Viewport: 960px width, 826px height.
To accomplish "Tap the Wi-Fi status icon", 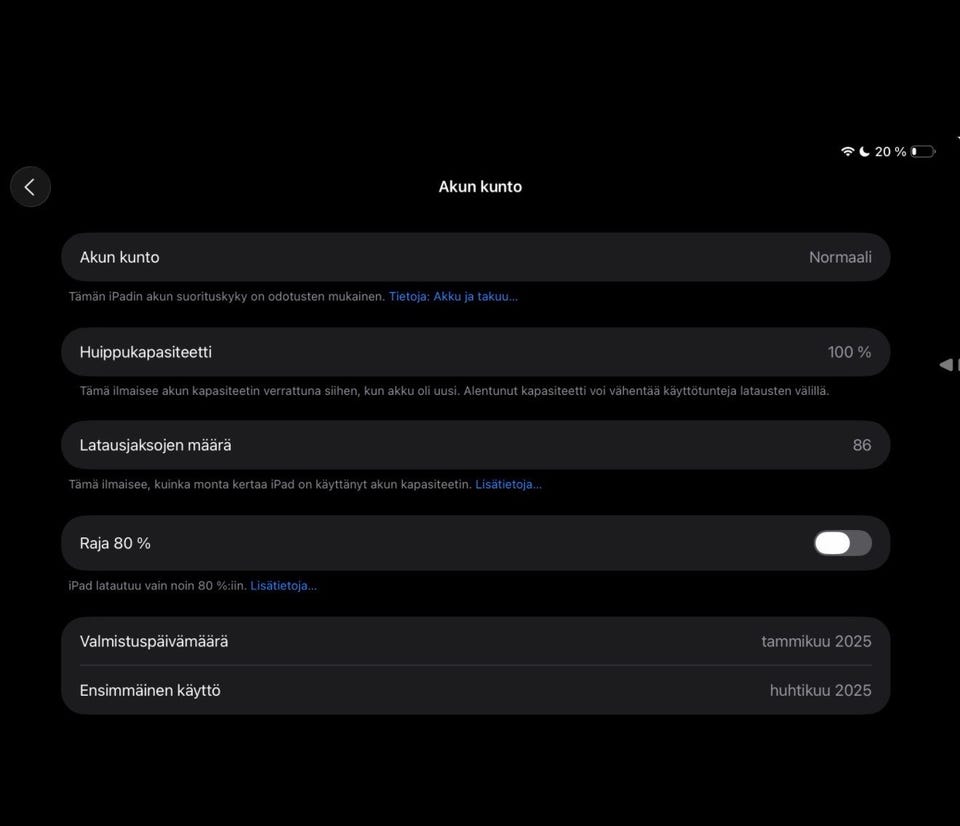I will (x=848, y=152).
